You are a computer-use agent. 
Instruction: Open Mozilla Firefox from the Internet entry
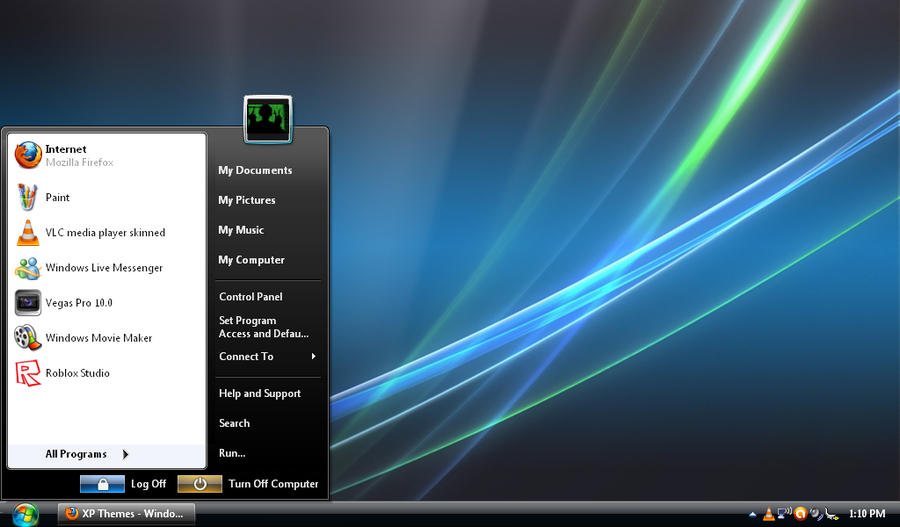pos(107,156)
